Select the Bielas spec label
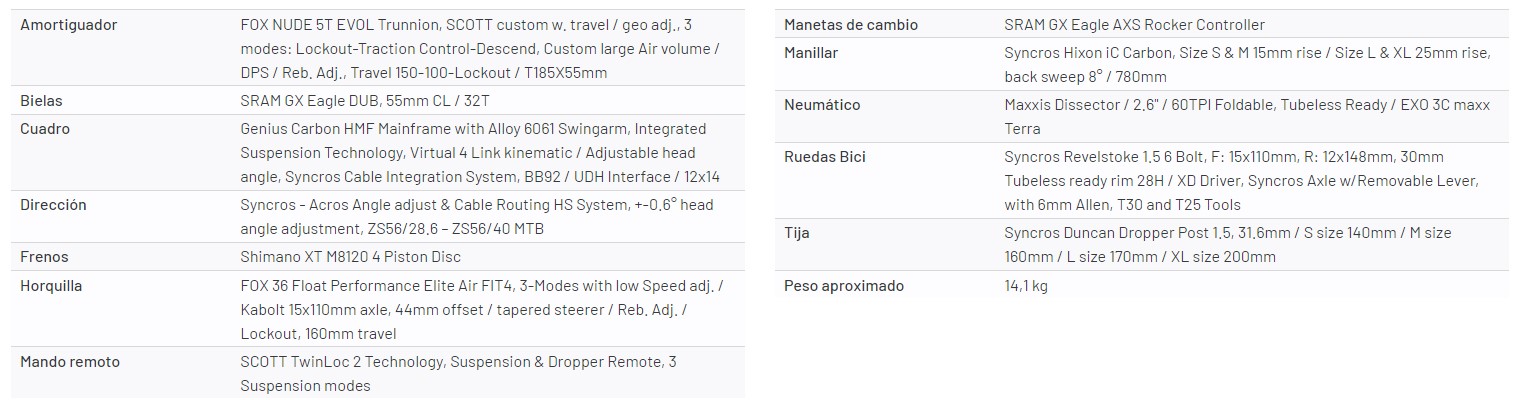The image size is (1518, 400). click(x=42, y=101)
